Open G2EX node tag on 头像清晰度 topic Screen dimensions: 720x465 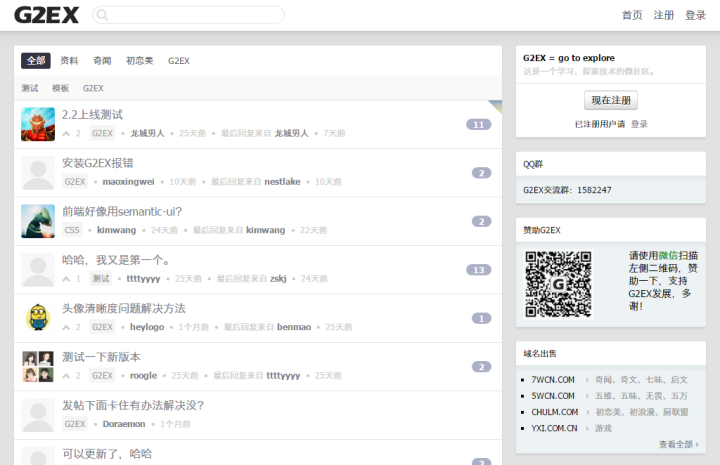click(102, 327)
